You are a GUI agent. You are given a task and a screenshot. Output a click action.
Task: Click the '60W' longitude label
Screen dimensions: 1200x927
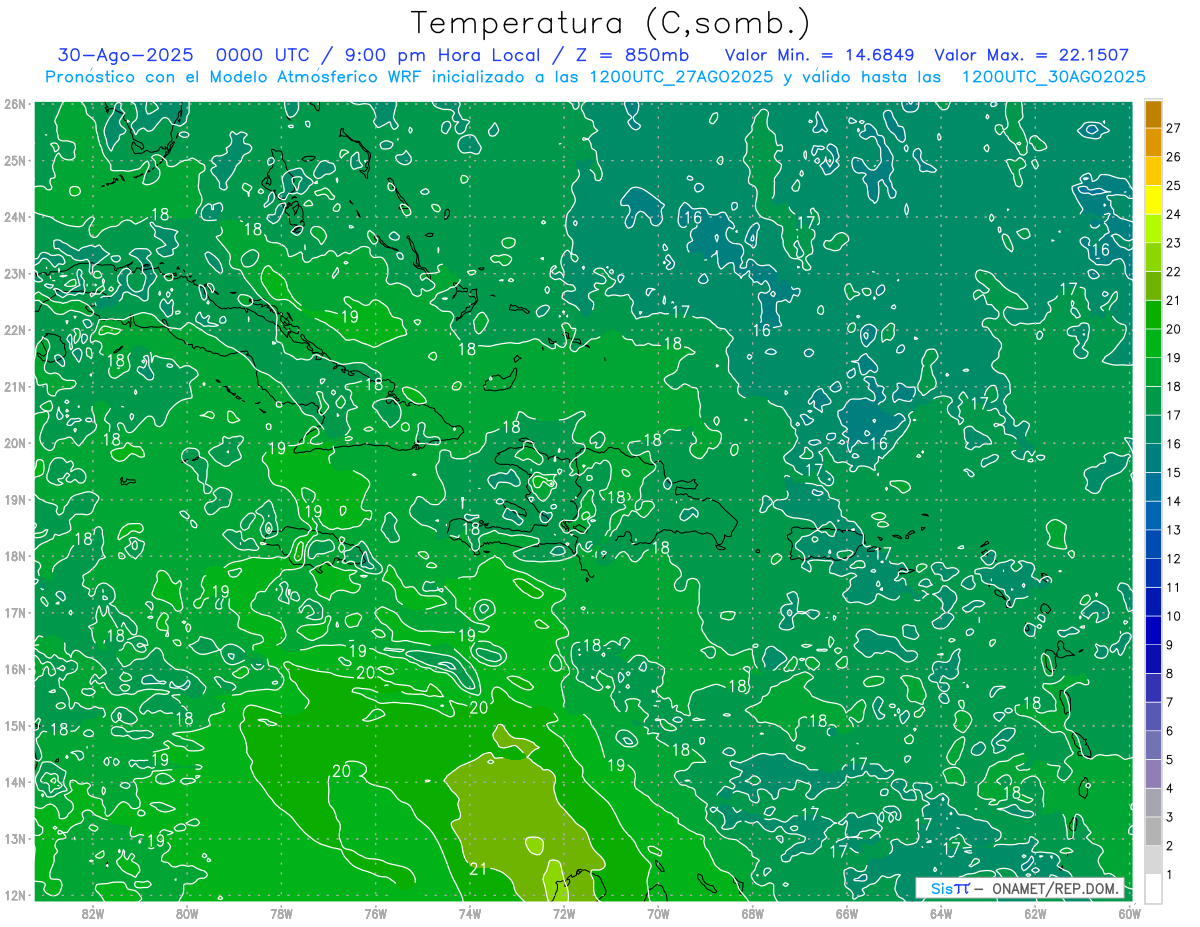1129,912
